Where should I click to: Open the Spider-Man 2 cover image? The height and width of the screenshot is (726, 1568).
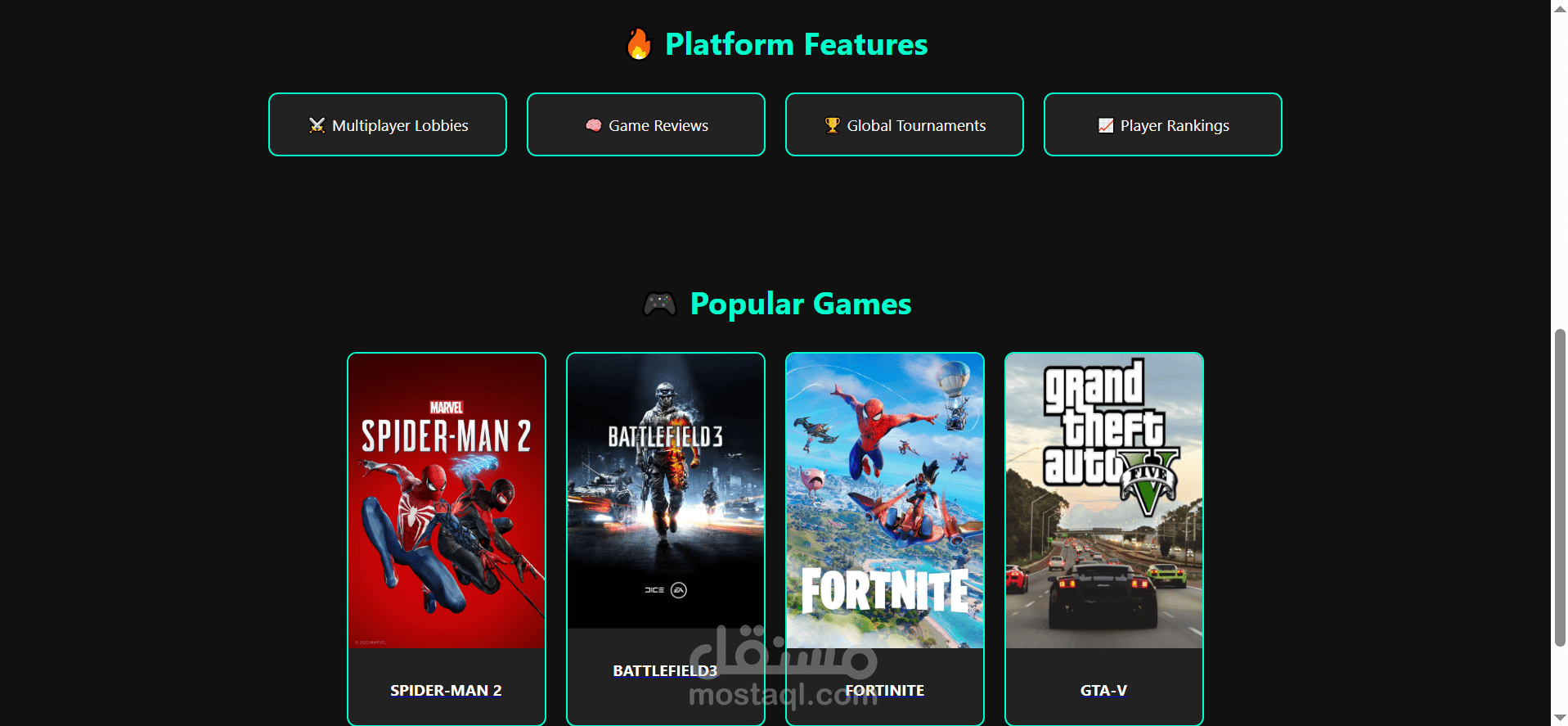tap(447, 501)
